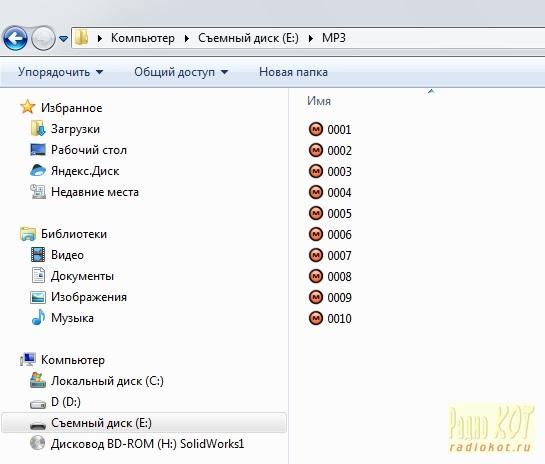Viewport: 545px width, 464px height.
Task: Open Яндекс.Диск cloud icon
Action: pos(38,171)
